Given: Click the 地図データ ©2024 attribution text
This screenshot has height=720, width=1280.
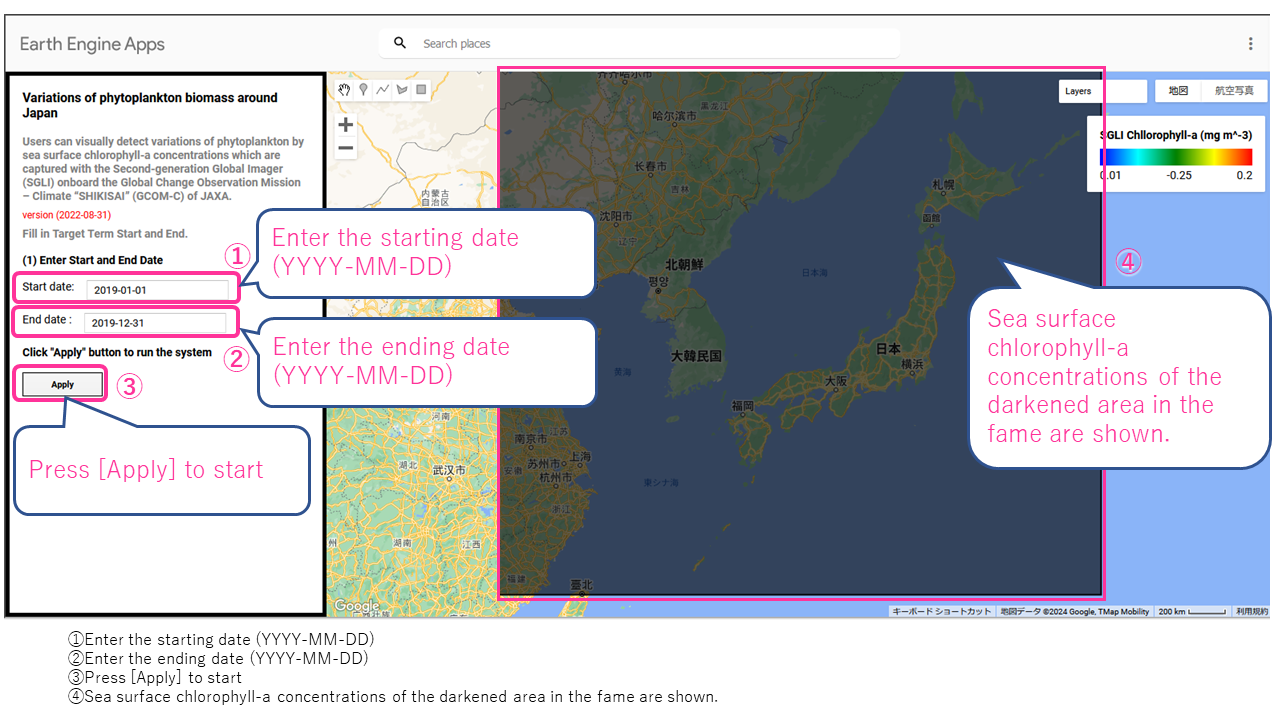Looking at the screenshot, I should pyautogui.click(x=1075, y=611).
